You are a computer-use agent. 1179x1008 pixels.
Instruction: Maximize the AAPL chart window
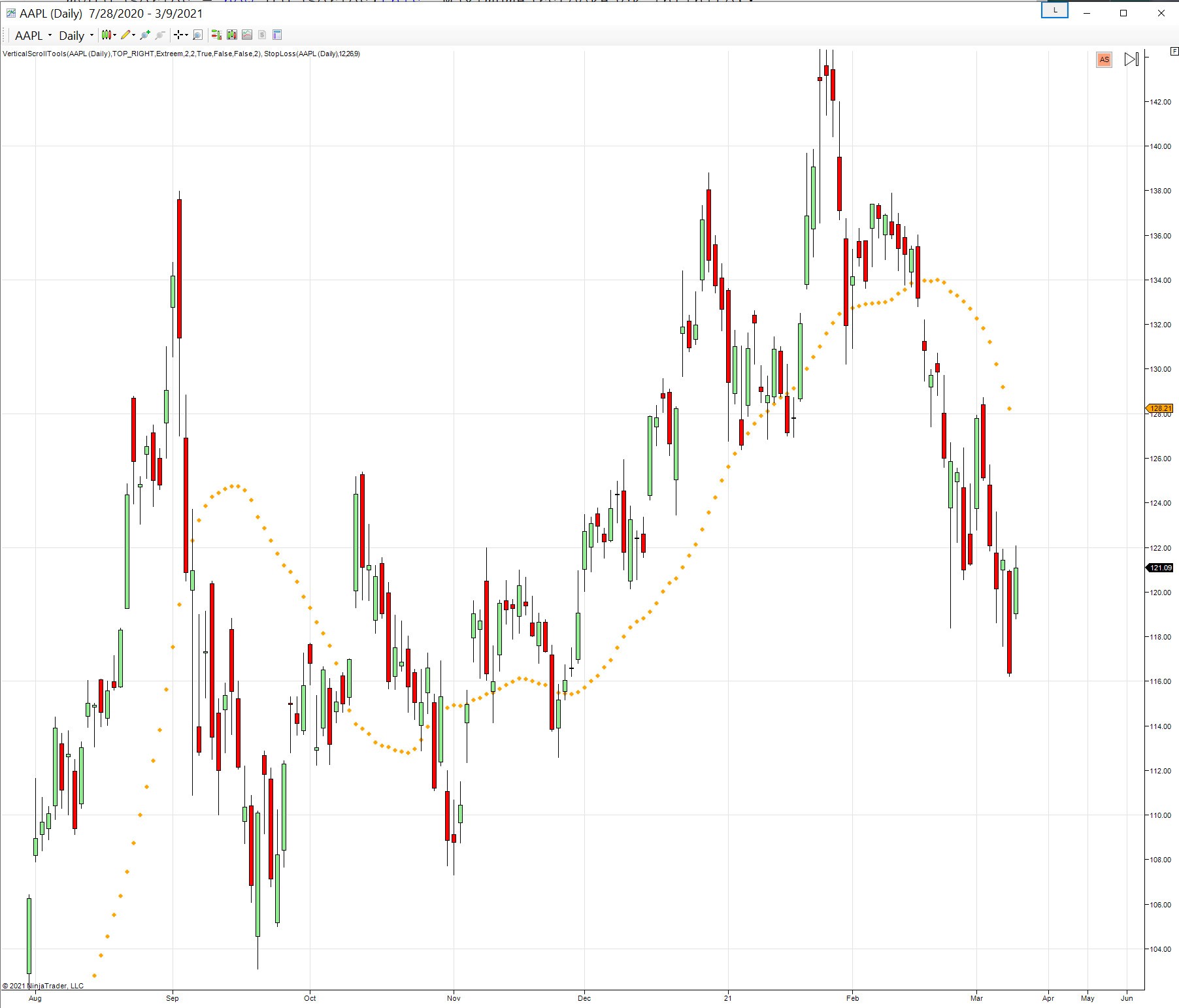1123,13
